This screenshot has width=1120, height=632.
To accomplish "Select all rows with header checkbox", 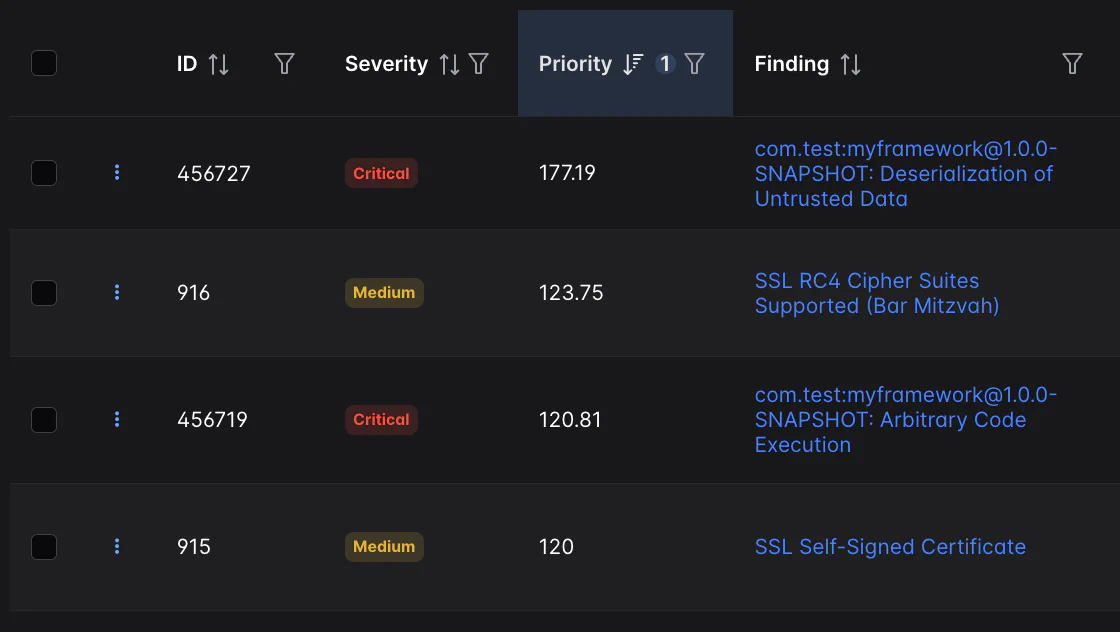I will 44,64.
